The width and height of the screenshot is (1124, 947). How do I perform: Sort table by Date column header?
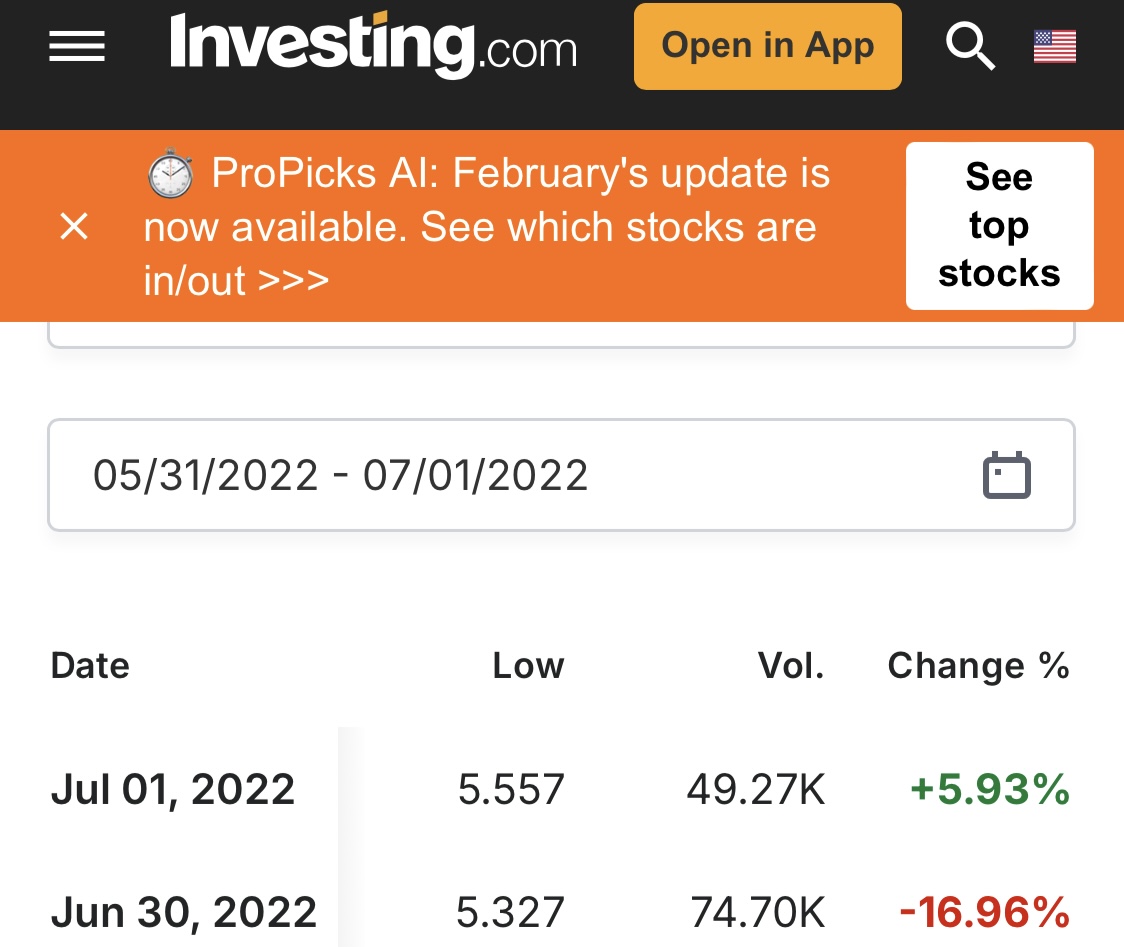tap(90, 666)
